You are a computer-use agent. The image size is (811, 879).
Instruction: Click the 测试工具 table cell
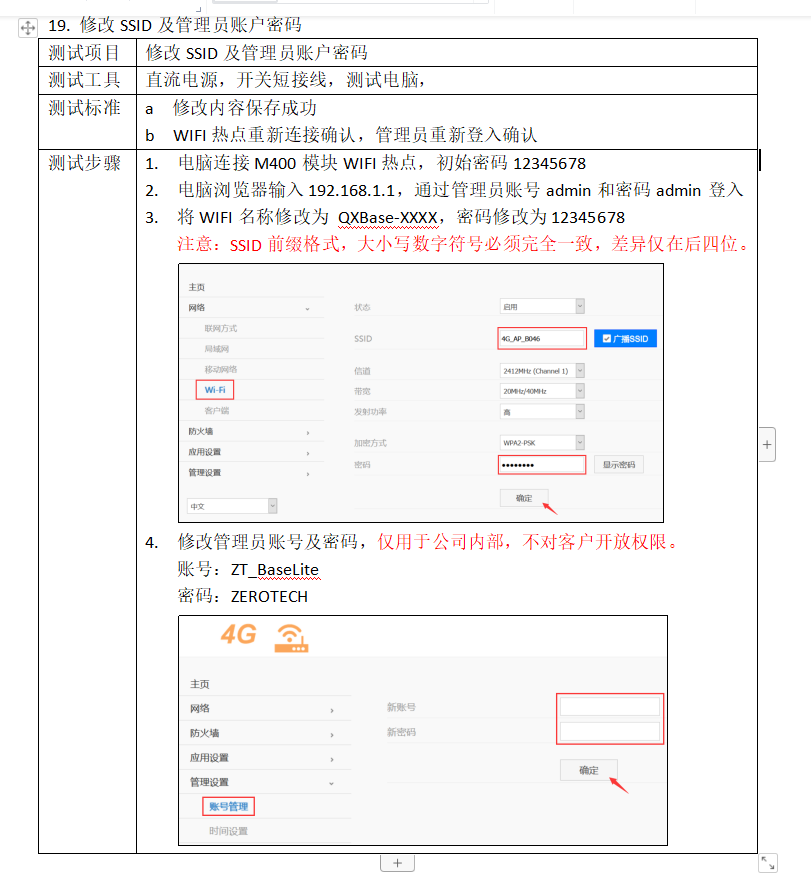coord(87,80)
